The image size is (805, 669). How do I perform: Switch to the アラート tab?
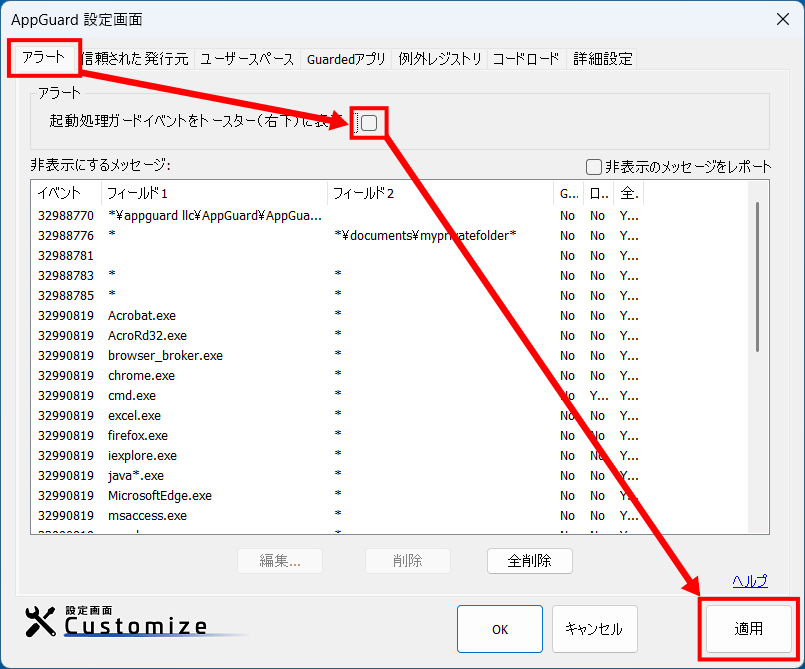pos(44,58)
